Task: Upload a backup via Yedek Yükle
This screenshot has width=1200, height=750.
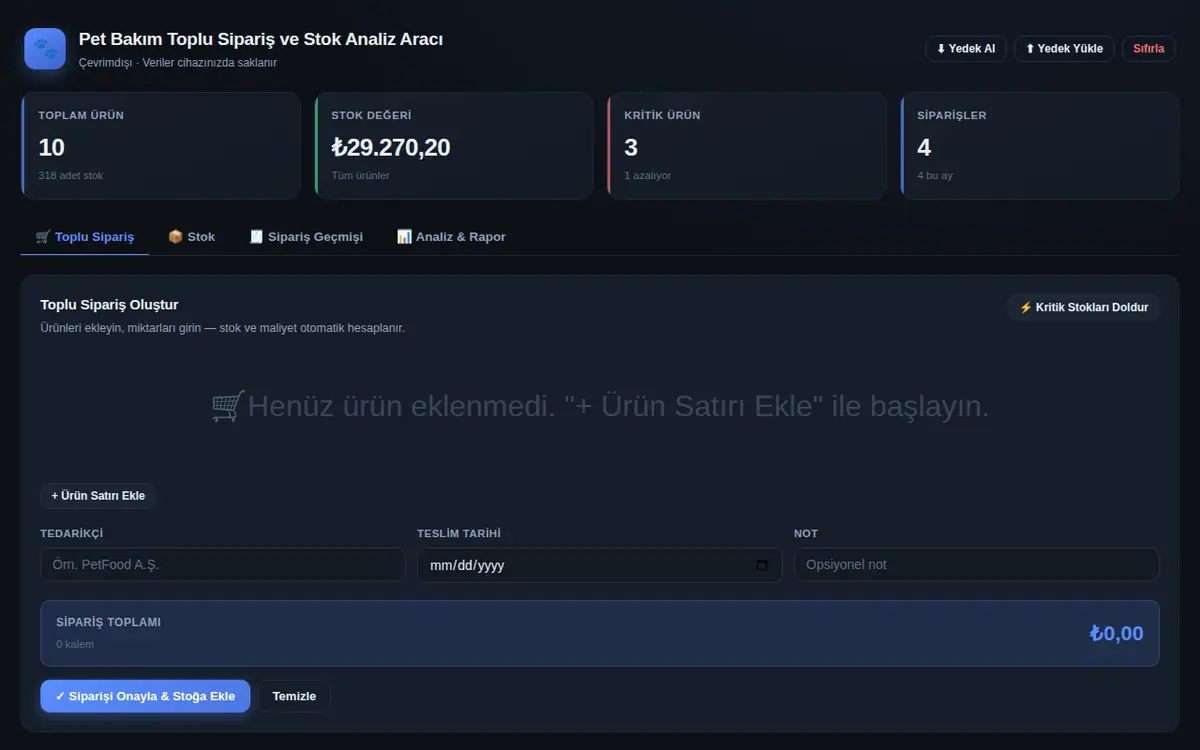Action: pyautogui.click(x=1064, y=48)
